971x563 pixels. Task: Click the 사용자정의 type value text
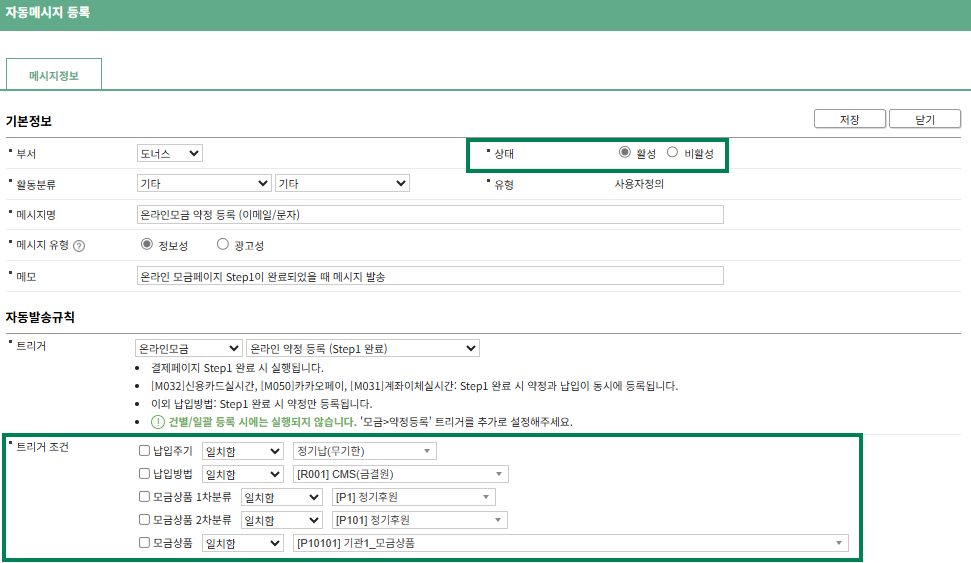click(639, 184)
